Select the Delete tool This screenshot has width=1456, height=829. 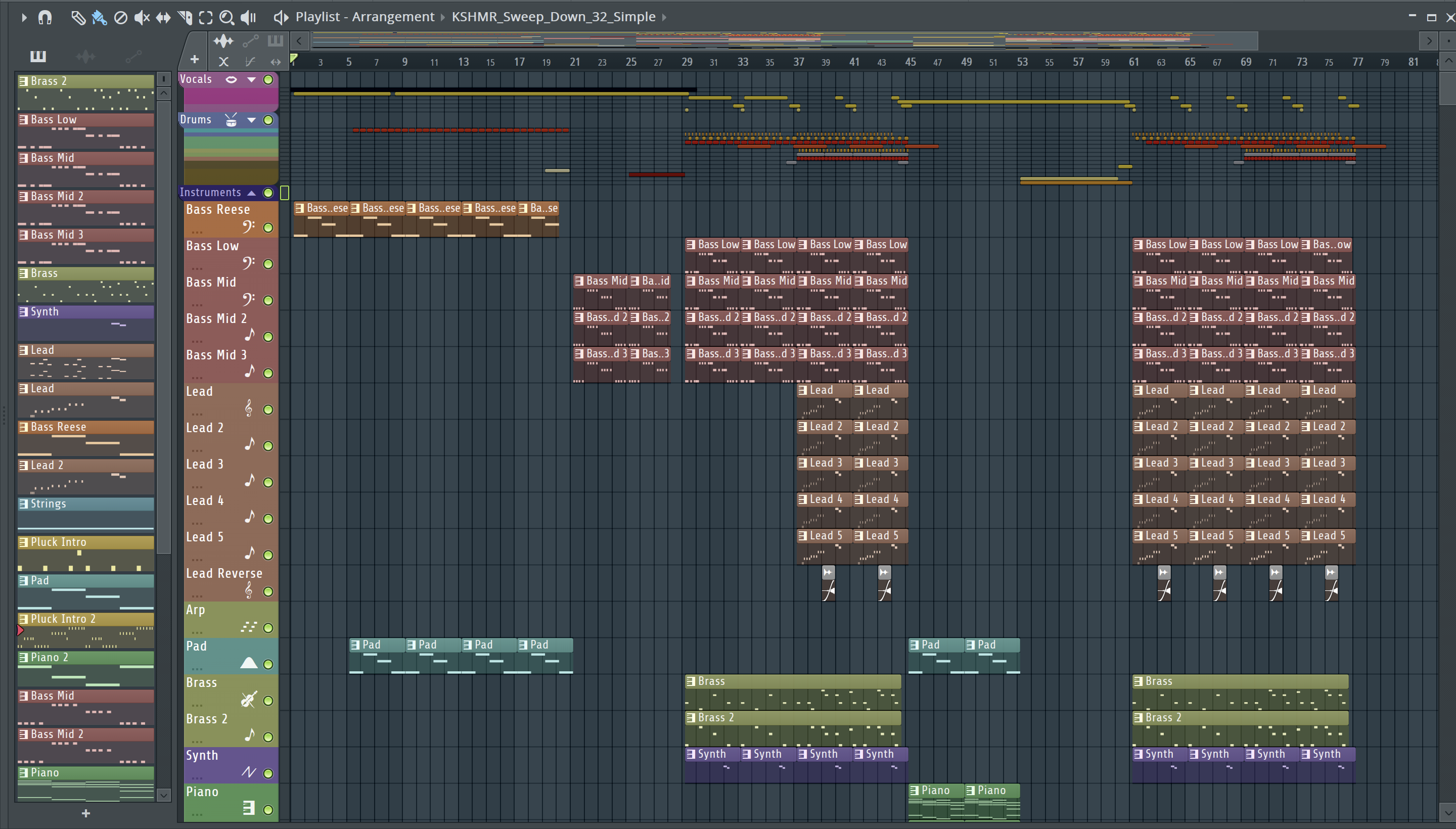(x=121, y=18)
